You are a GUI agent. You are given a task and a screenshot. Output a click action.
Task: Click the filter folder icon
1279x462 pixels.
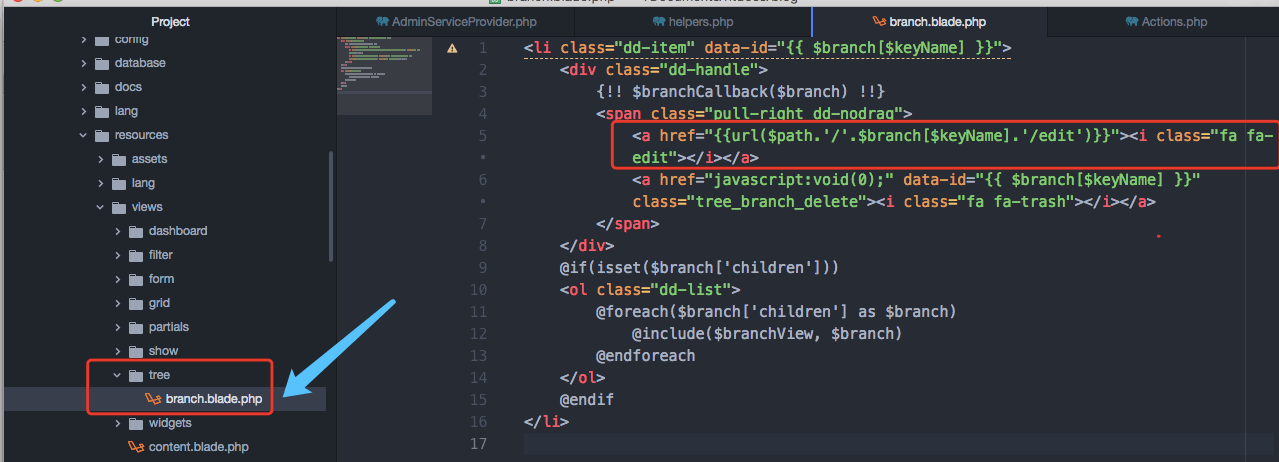[136, 255]
